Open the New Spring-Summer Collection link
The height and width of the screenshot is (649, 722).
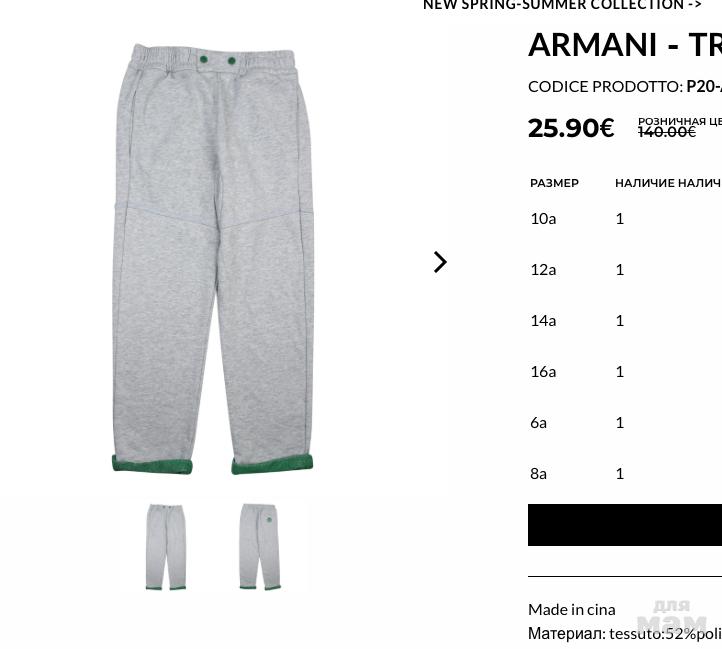pyautogui.click(x=562, y=5)
